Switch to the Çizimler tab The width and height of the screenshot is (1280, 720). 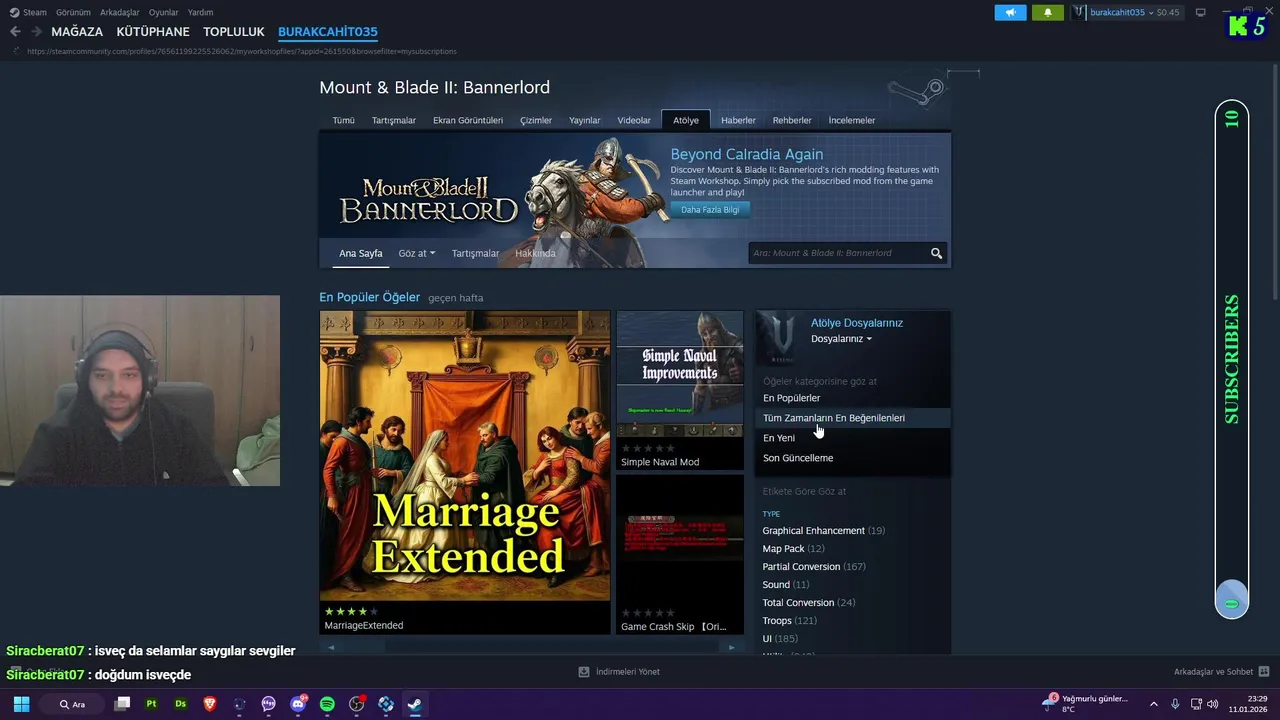pos(536,120)
